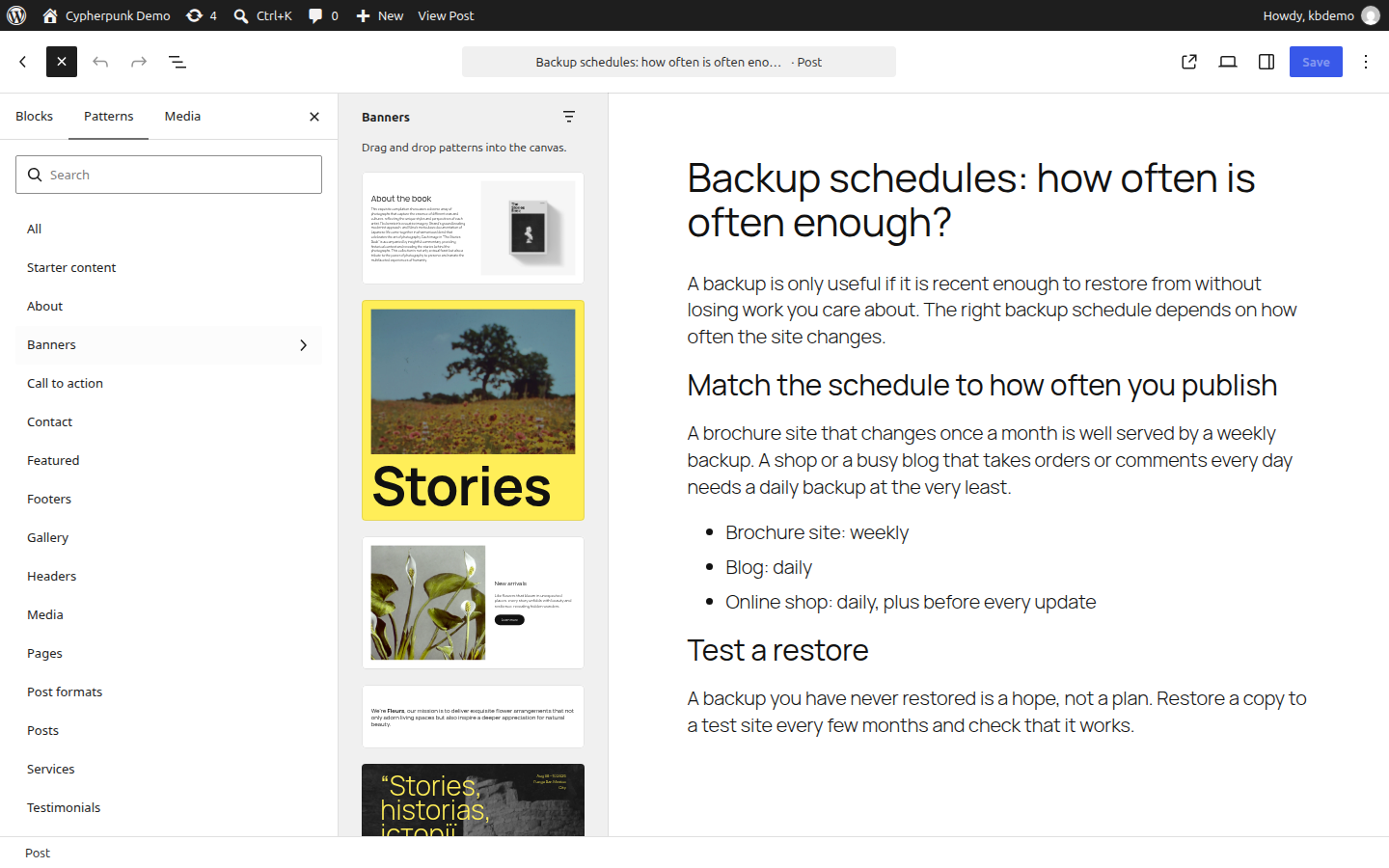Viewport: 1389px width, 868px height.
Task: Select the Gallery pattern category
Action: [x=169, y=537]
